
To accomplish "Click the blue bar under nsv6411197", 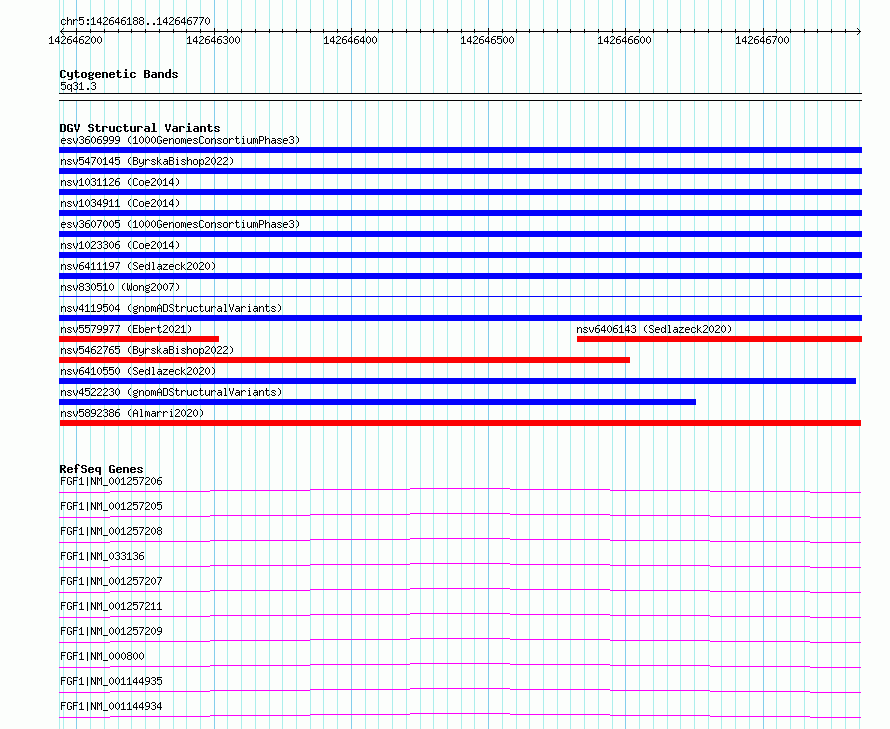I will pos(460,276).
